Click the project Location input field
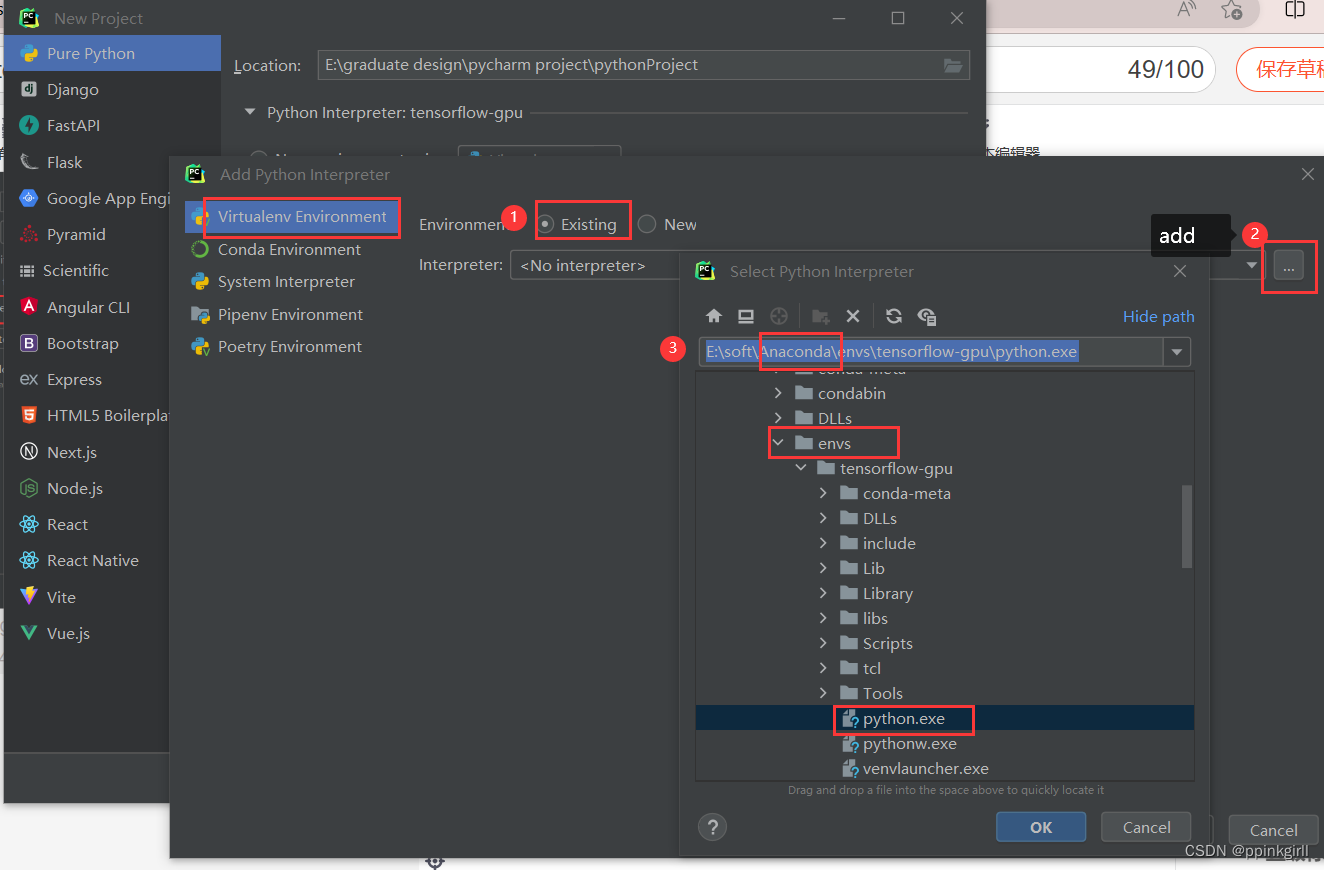The height and width of the screenshot is (870, 1324). (x=643, y=65)
